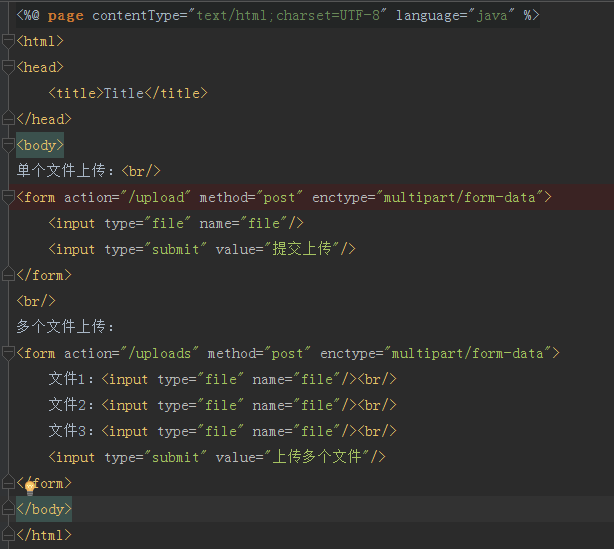Click the highlighted opening <body> tag
Image resolution: width=614 pixels, height=549 pixels.
click(x=40, y=146)
